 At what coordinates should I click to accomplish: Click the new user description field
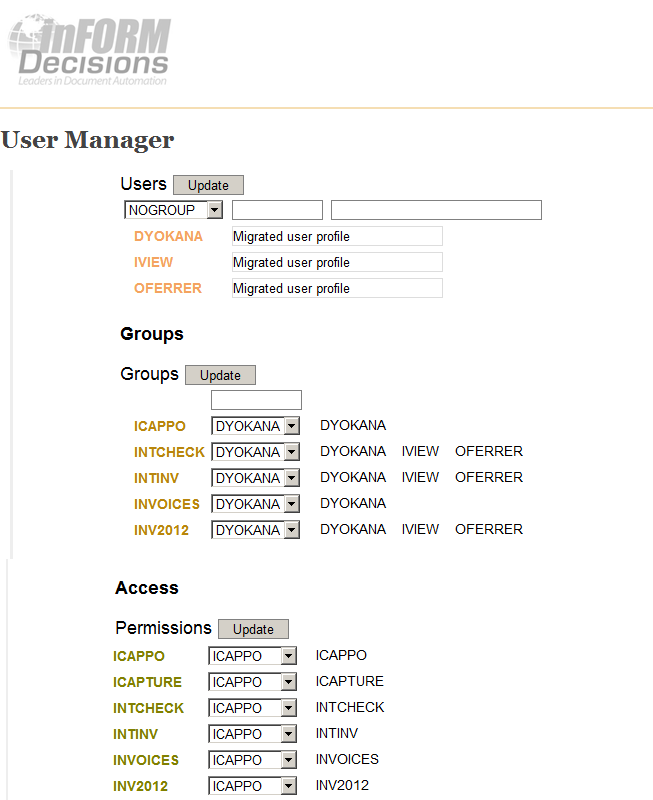pyautogui.click(x=437, y=210)
